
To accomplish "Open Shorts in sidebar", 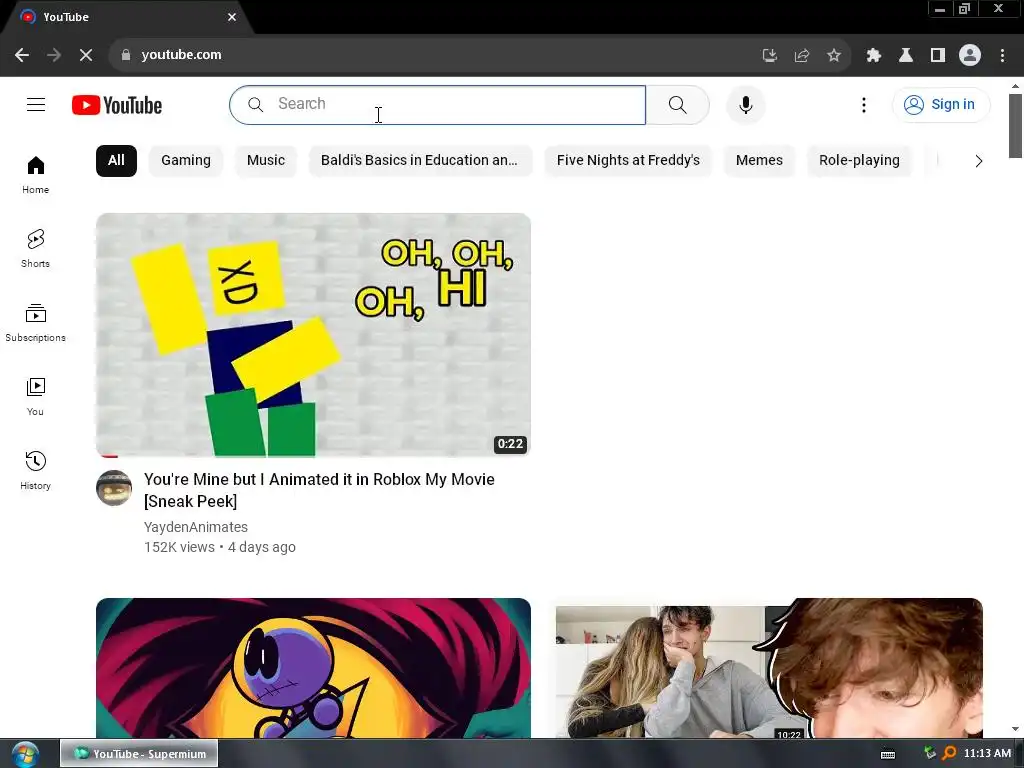I will 35,249.
